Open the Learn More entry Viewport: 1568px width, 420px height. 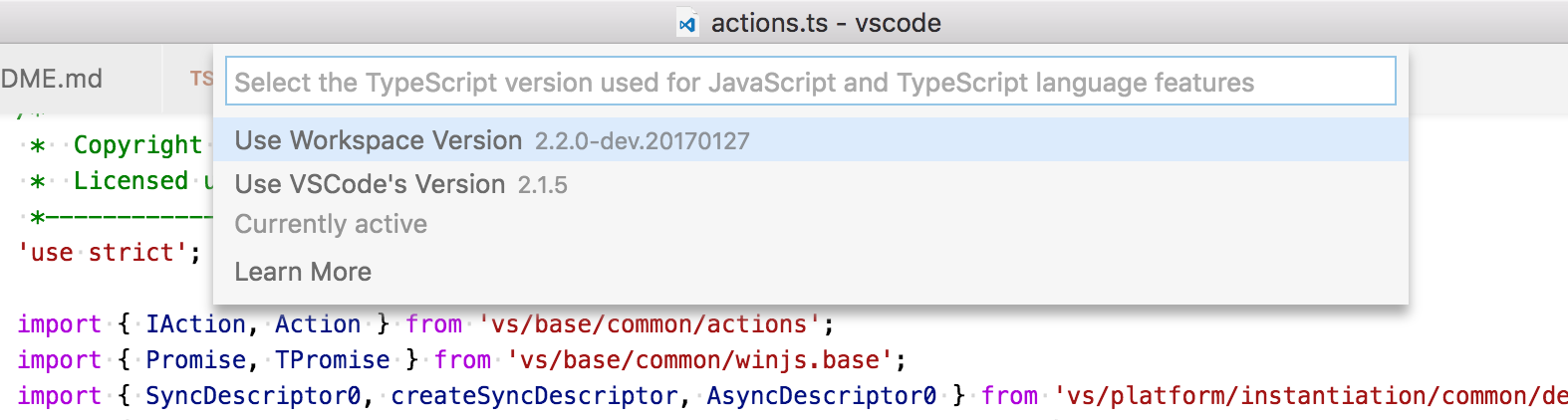[303, 272]
